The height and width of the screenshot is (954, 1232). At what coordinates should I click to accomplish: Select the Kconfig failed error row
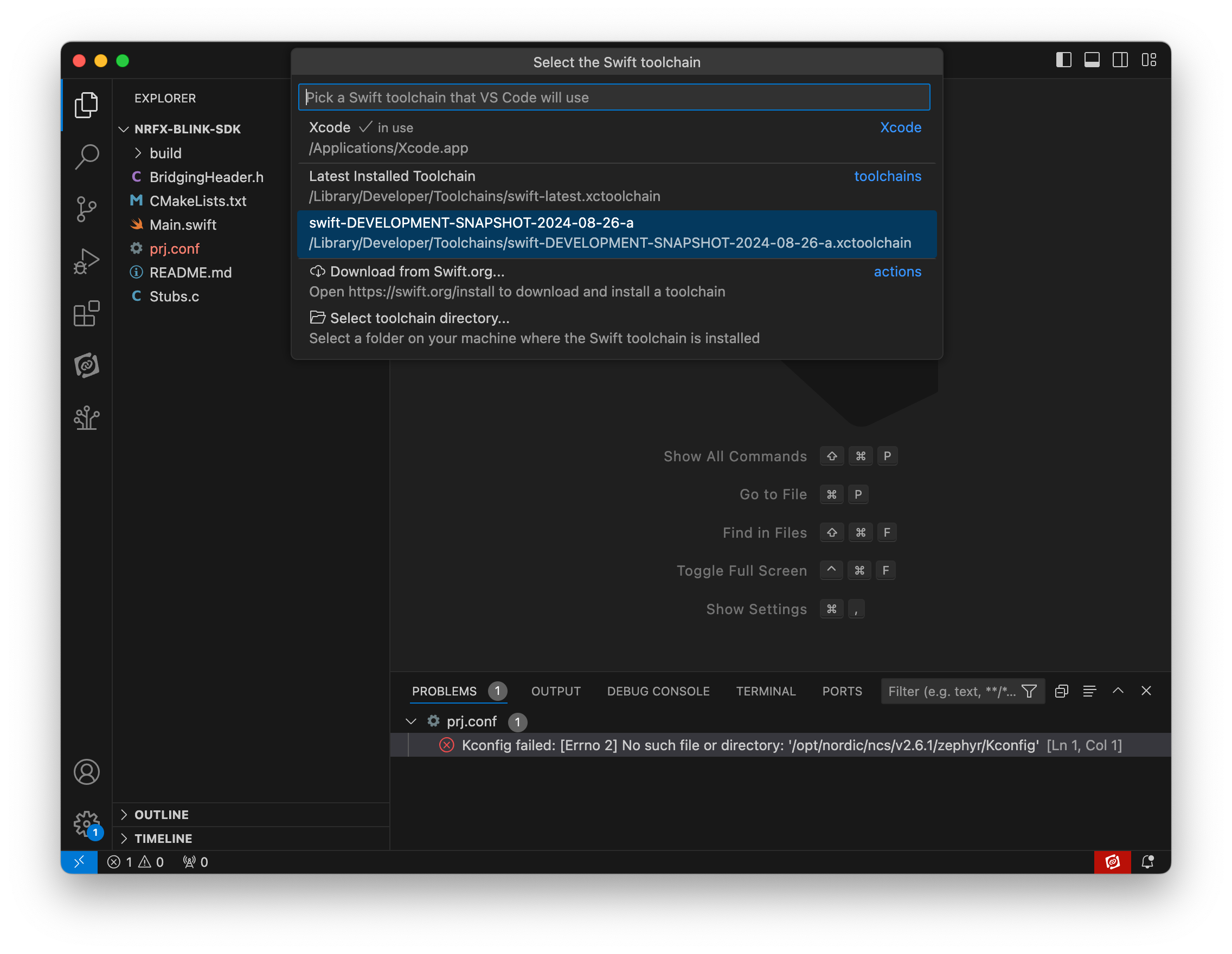point(780,745)
